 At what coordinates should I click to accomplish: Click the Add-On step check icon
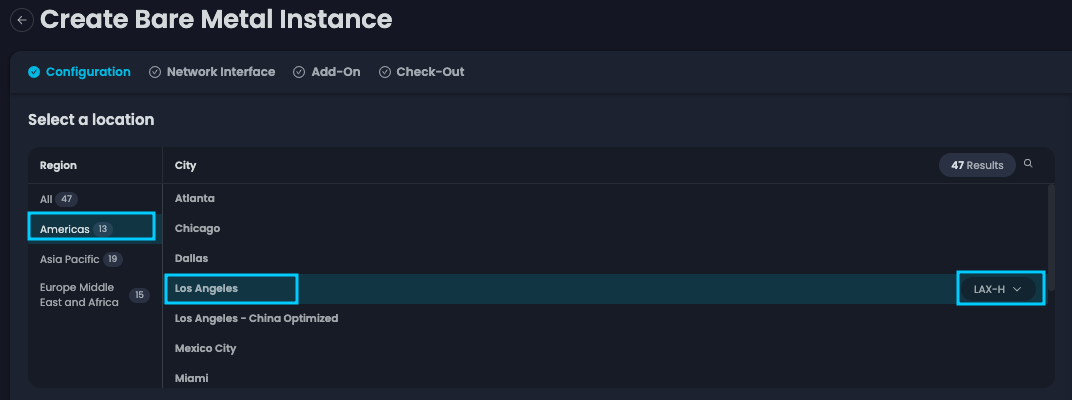(299, 72)
